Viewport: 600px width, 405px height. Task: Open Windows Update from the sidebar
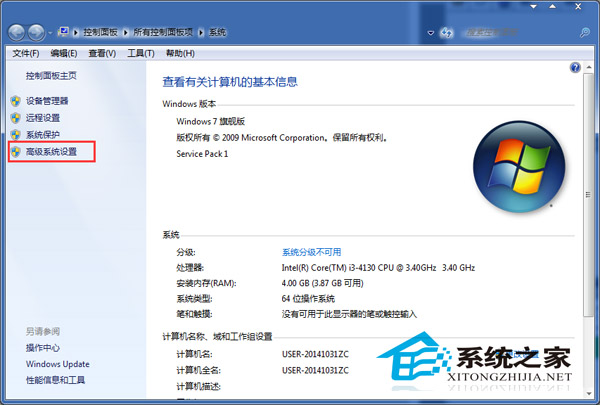click(x=57, y=364)
